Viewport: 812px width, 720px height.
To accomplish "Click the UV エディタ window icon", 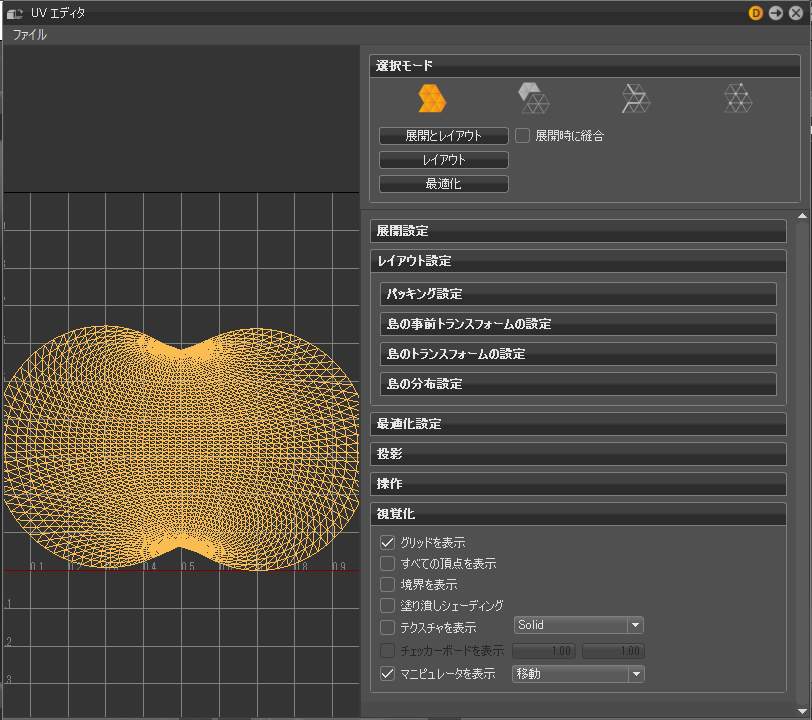I will 14,13.
